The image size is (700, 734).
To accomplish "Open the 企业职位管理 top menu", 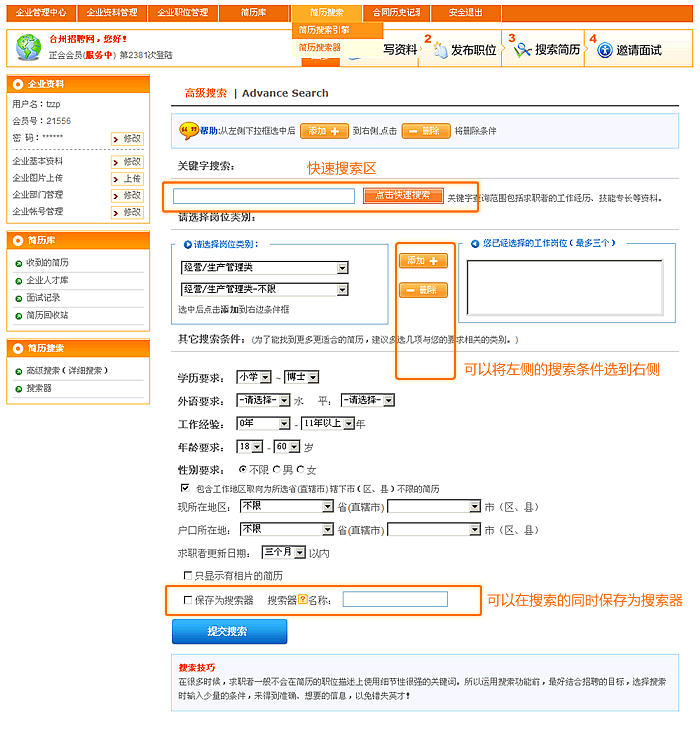I will tap(182, 13).
